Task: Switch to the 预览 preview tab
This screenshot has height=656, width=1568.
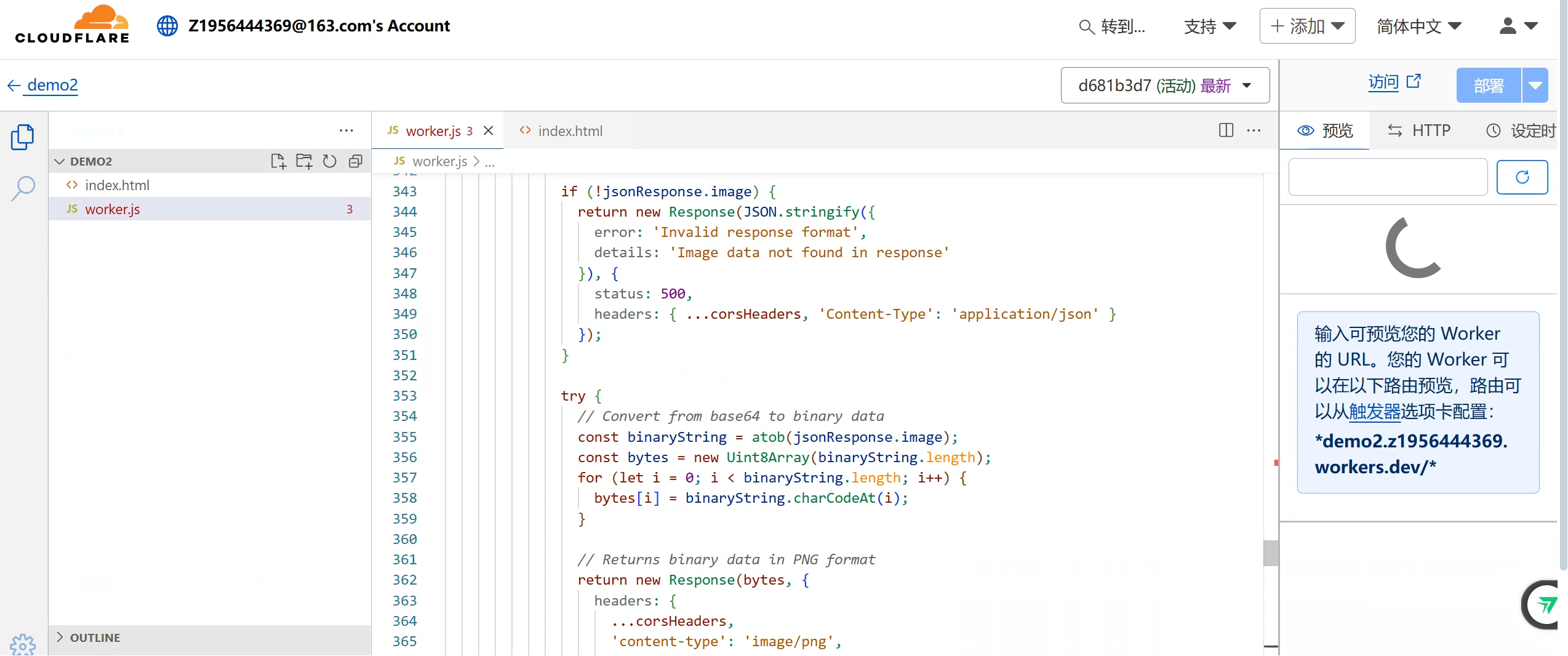Action: [1325, 130]
